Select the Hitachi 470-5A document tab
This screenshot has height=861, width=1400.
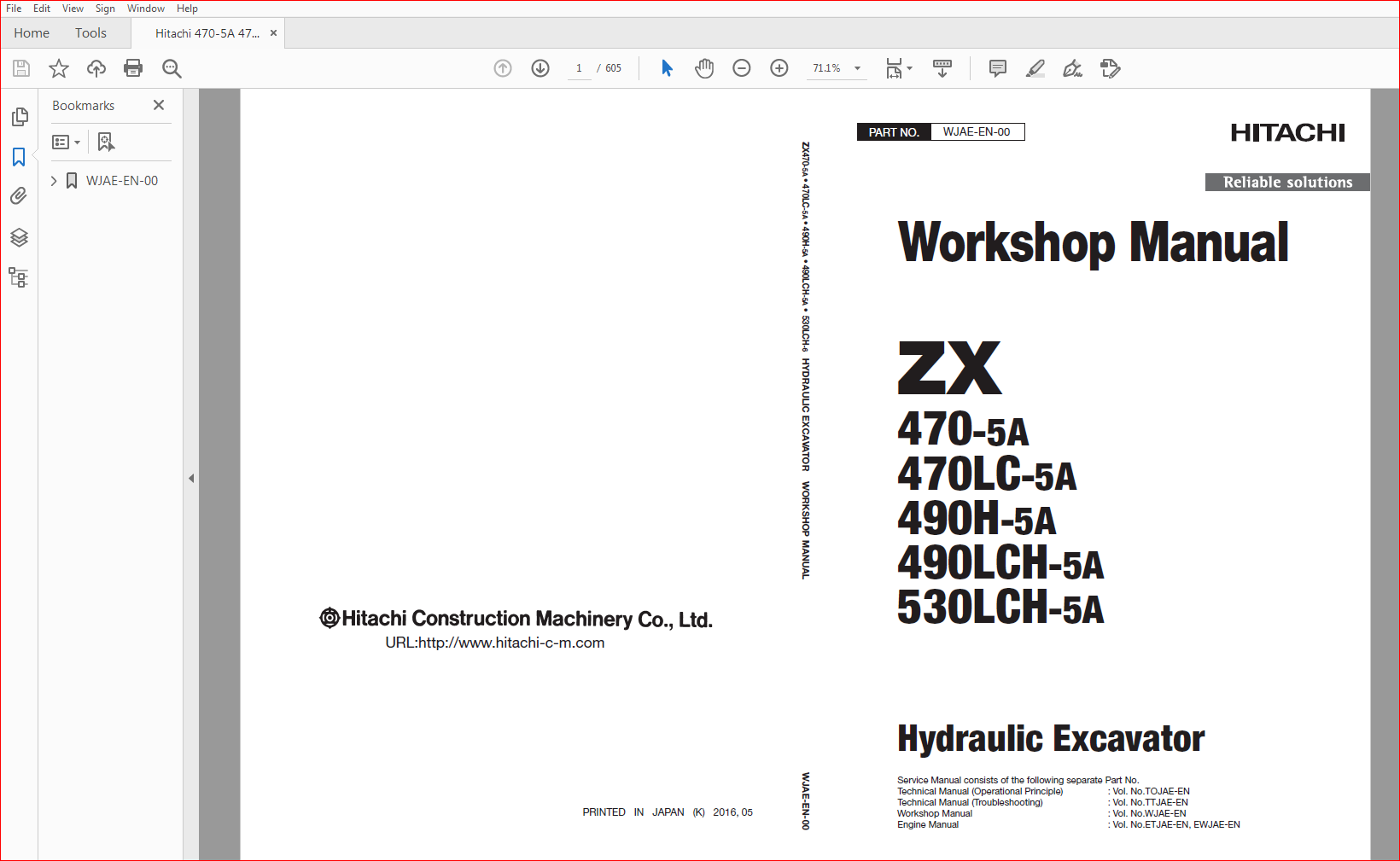point(207,33)
